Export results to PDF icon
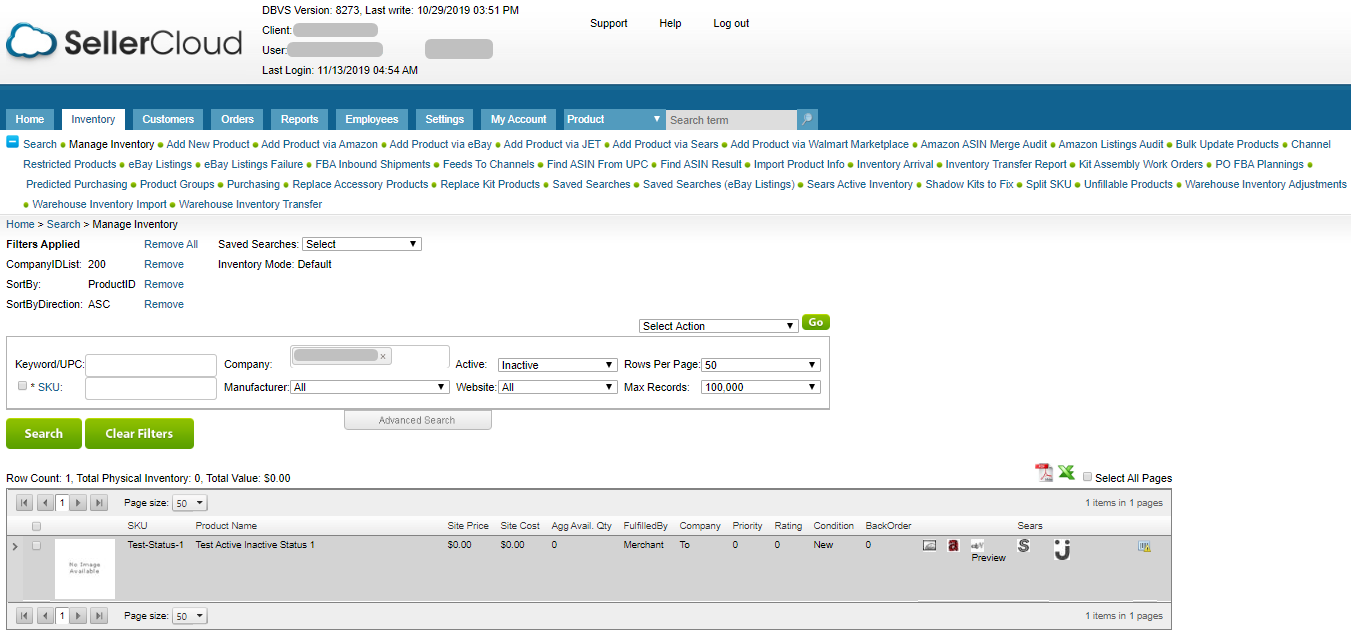1351x633 pixels. 1043,473
